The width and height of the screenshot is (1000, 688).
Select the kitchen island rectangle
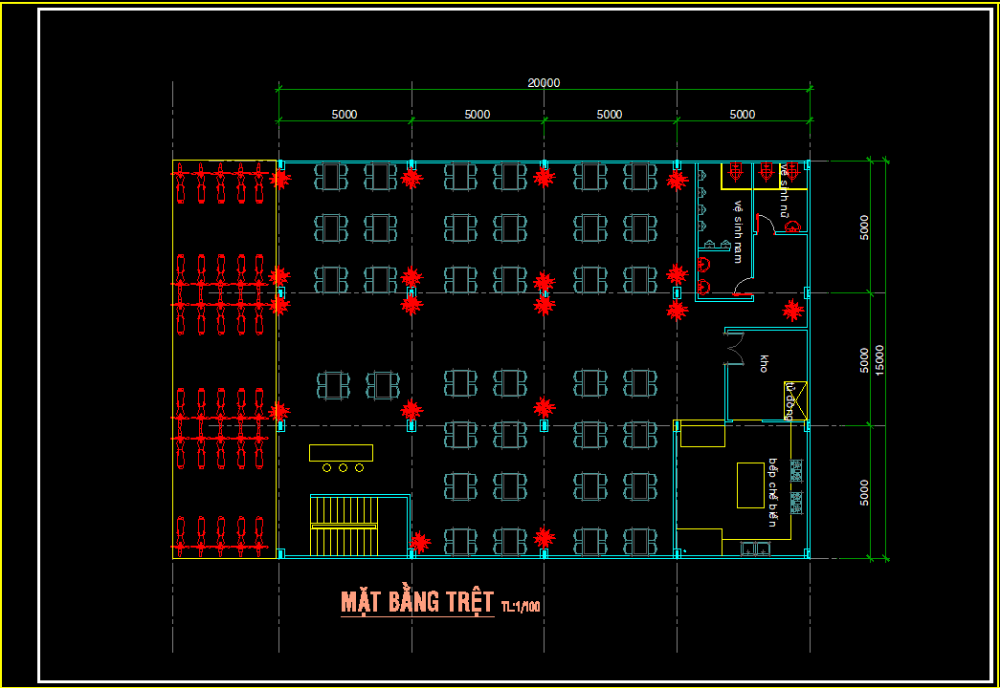751,485
